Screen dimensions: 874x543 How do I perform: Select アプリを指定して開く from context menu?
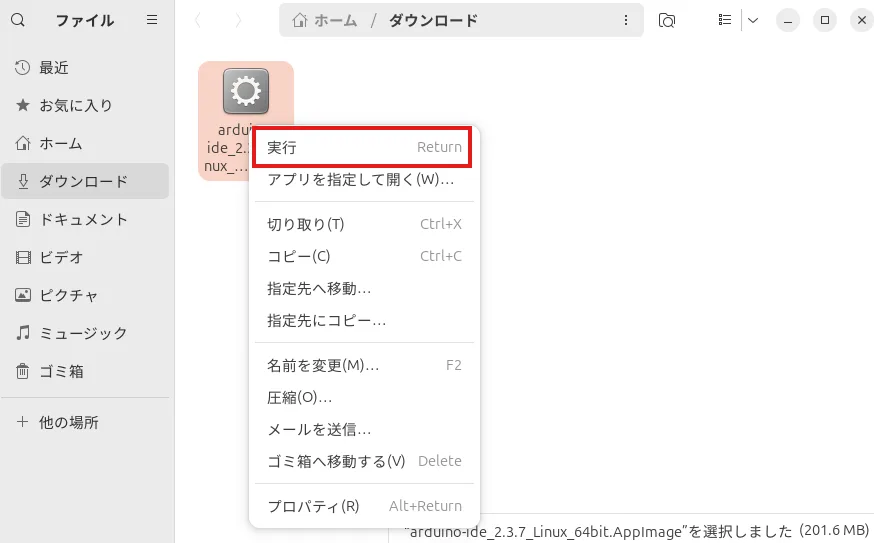pyautogui.click(x=360, y=179)
